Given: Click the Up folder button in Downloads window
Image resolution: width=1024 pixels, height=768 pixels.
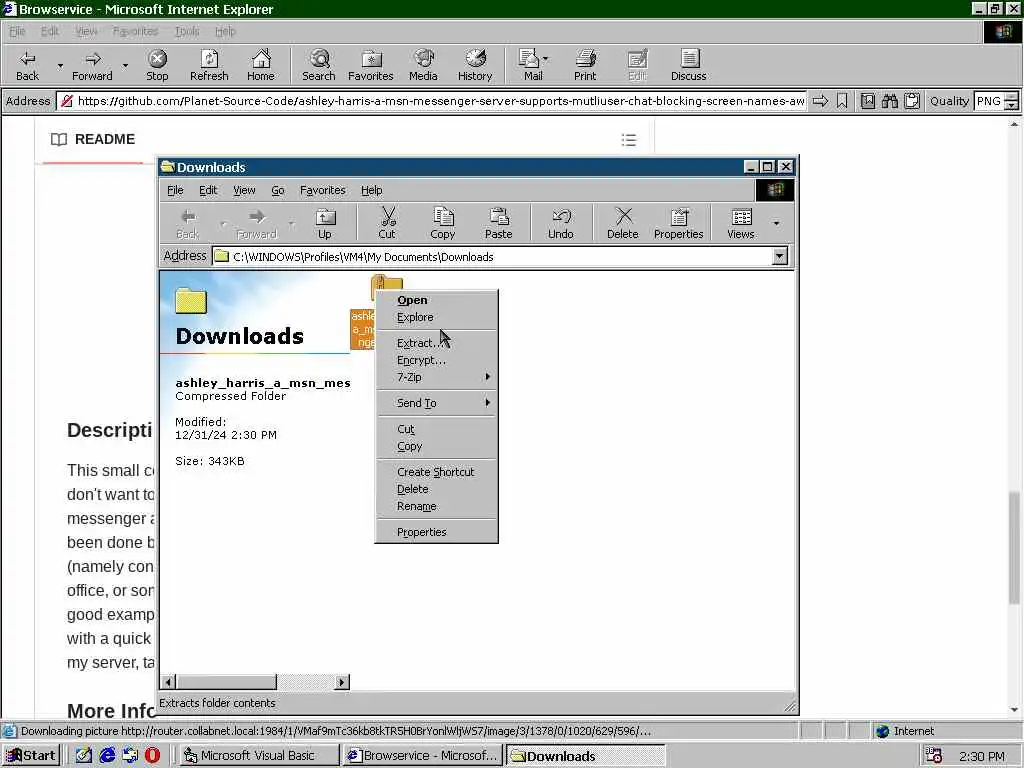Looking at the screenshot, I should click(x=325, y=223).
